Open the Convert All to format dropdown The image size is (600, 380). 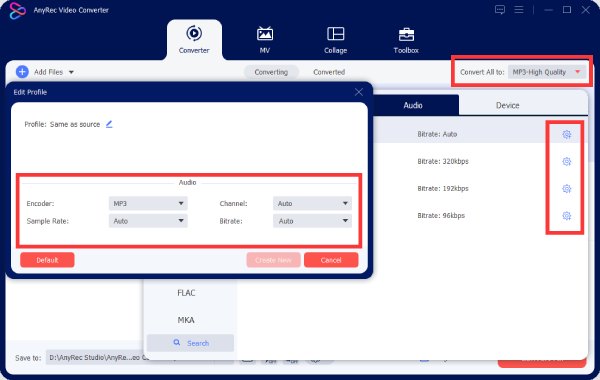(546, 72)
